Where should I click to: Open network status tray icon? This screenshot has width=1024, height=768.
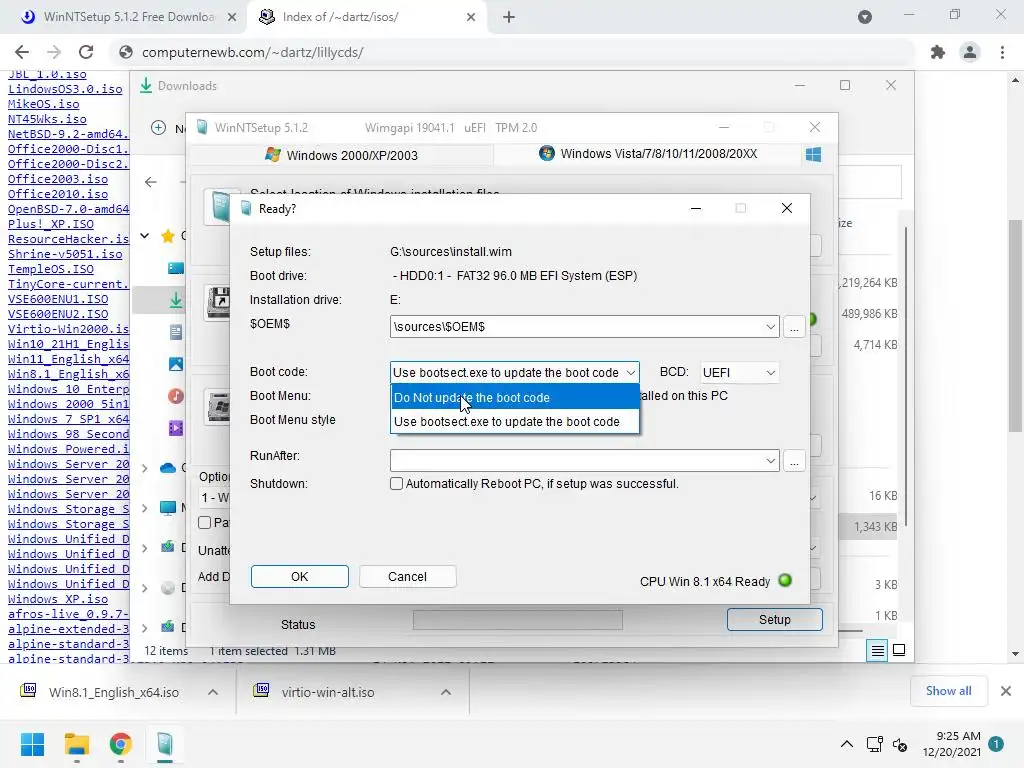pos(874,744)
